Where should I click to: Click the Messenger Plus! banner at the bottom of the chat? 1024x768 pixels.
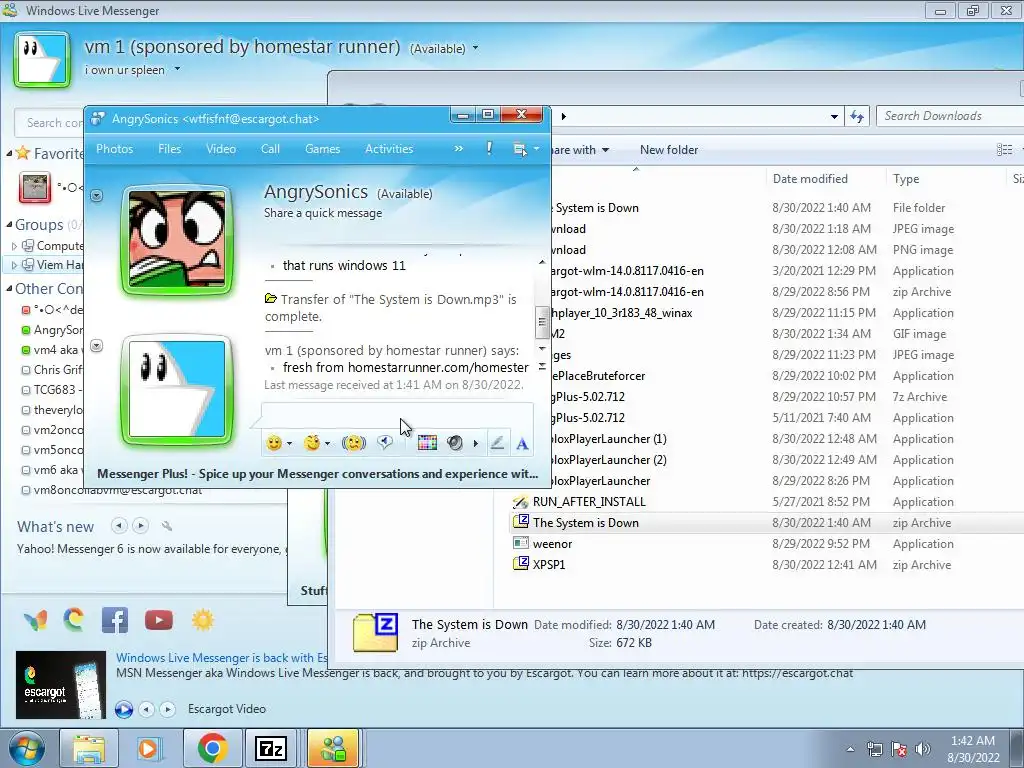tap(317, 473)
